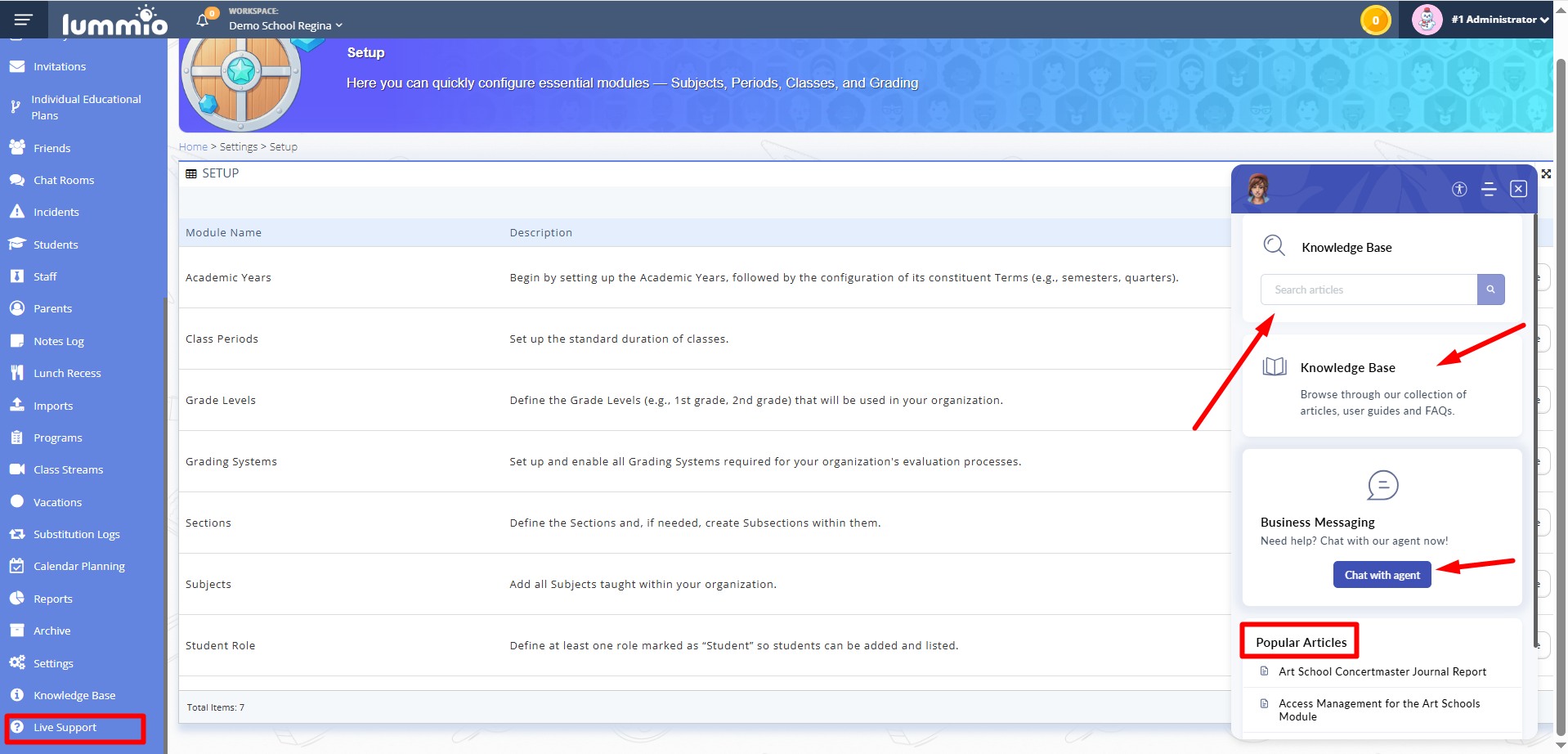
Task: Click the sidebar Knowledge Base info icon
Action: pyautogui.click(x=17, y=694)
